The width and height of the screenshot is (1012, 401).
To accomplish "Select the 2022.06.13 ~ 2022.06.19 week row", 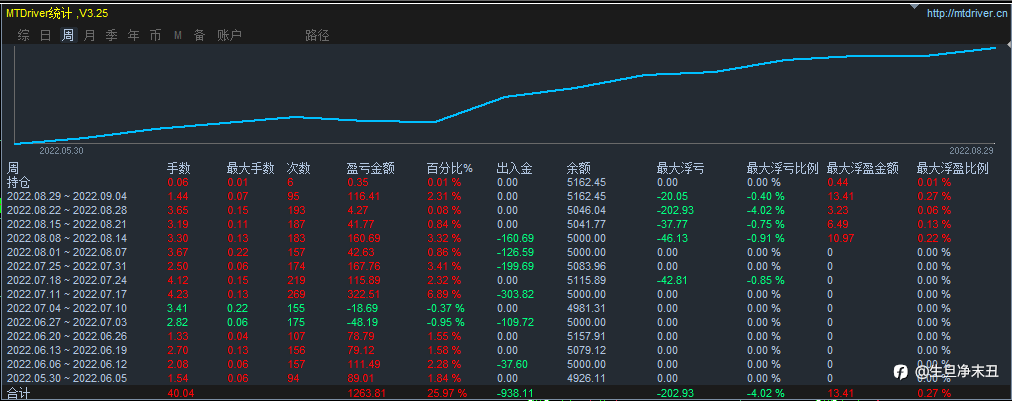I will (506, 350).
